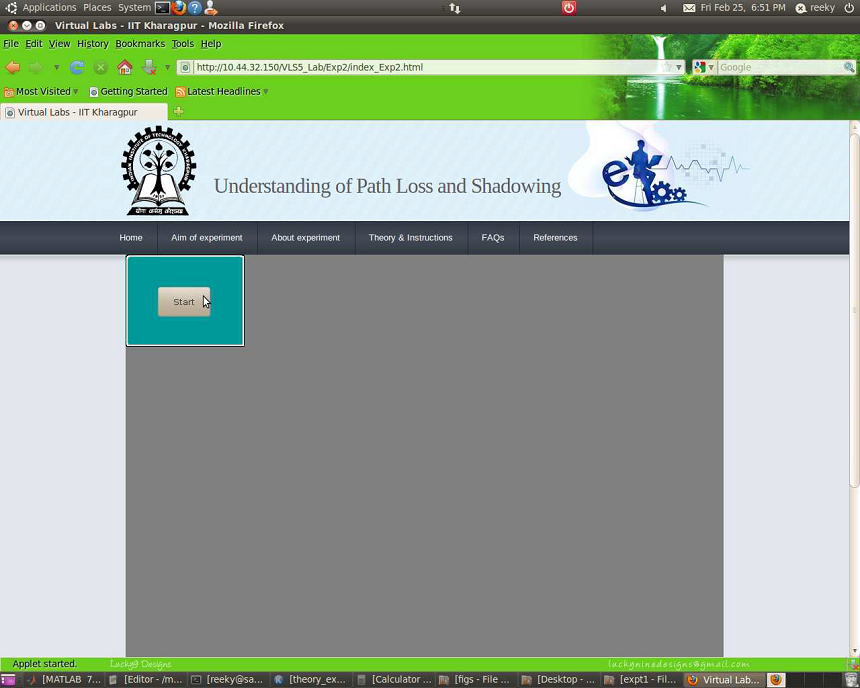The width and height of the screenshot is (860, 688).
Task: Open the search engine selector dropdown
Action: point(704,67)
